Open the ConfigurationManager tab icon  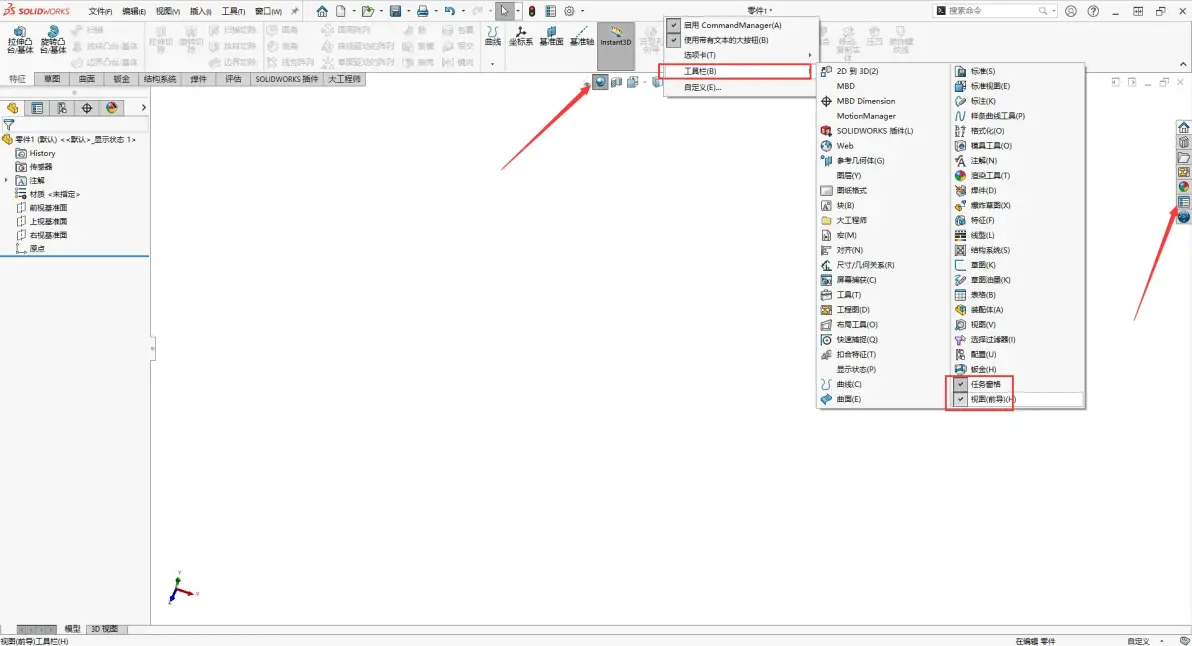pos(62,108)
